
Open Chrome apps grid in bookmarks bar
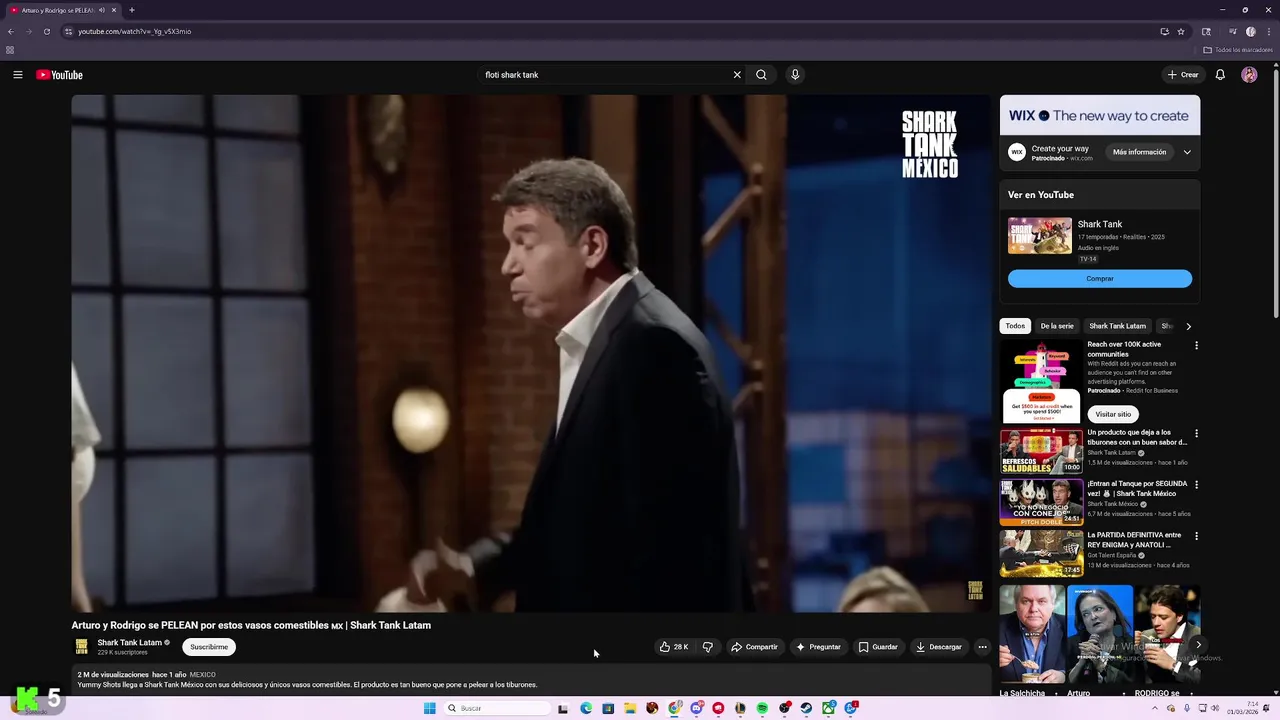pos(10,50)
